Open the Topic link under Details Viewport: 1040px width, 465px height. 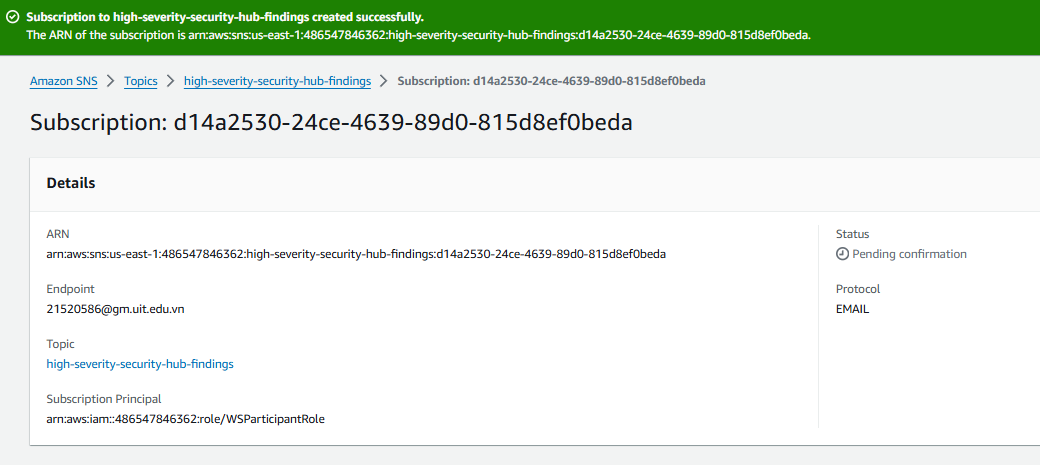[140, 364]
